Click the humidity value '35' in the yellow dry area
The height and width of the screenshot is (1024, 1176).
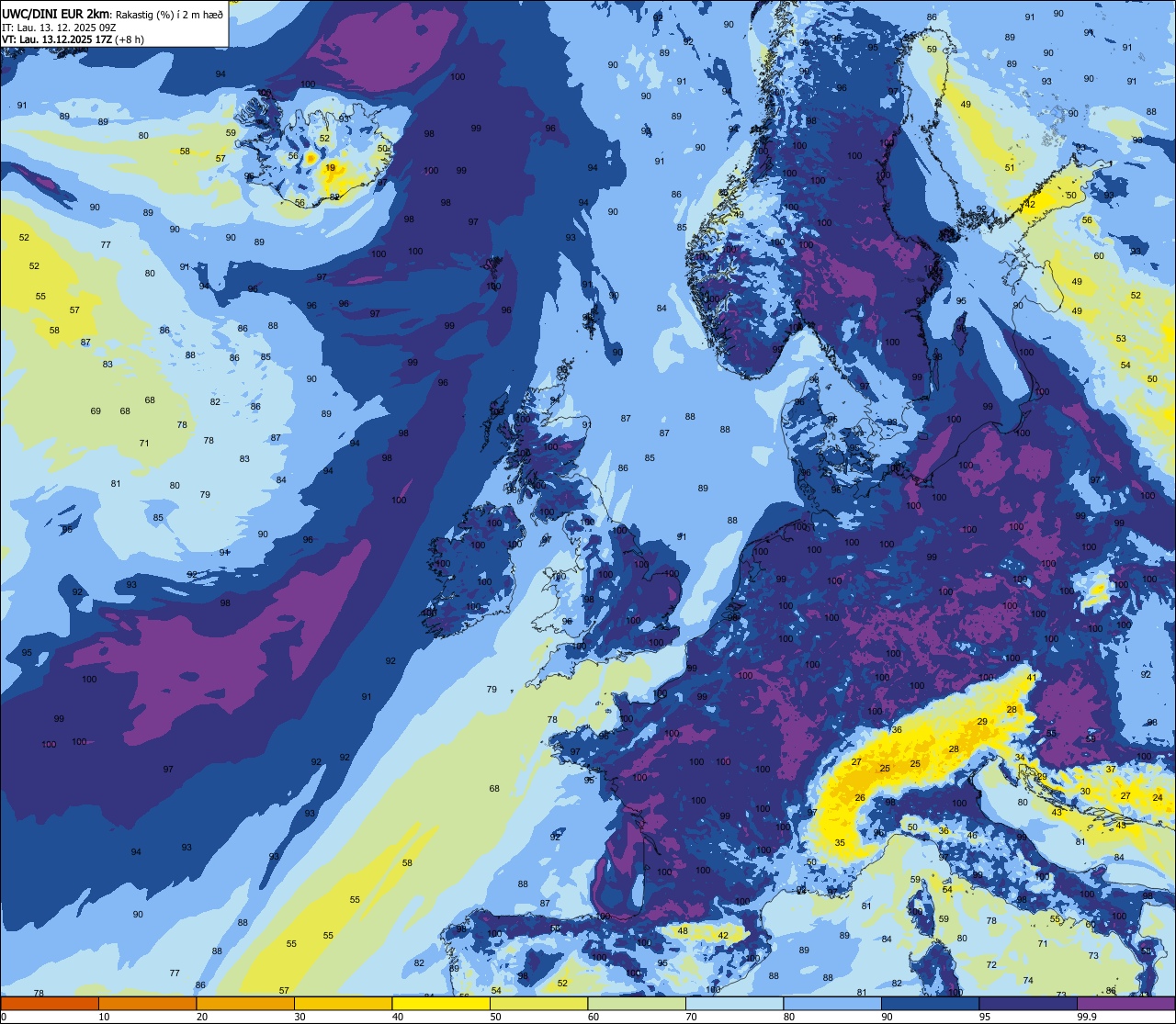pyautogui.click(x=840, y=842)
